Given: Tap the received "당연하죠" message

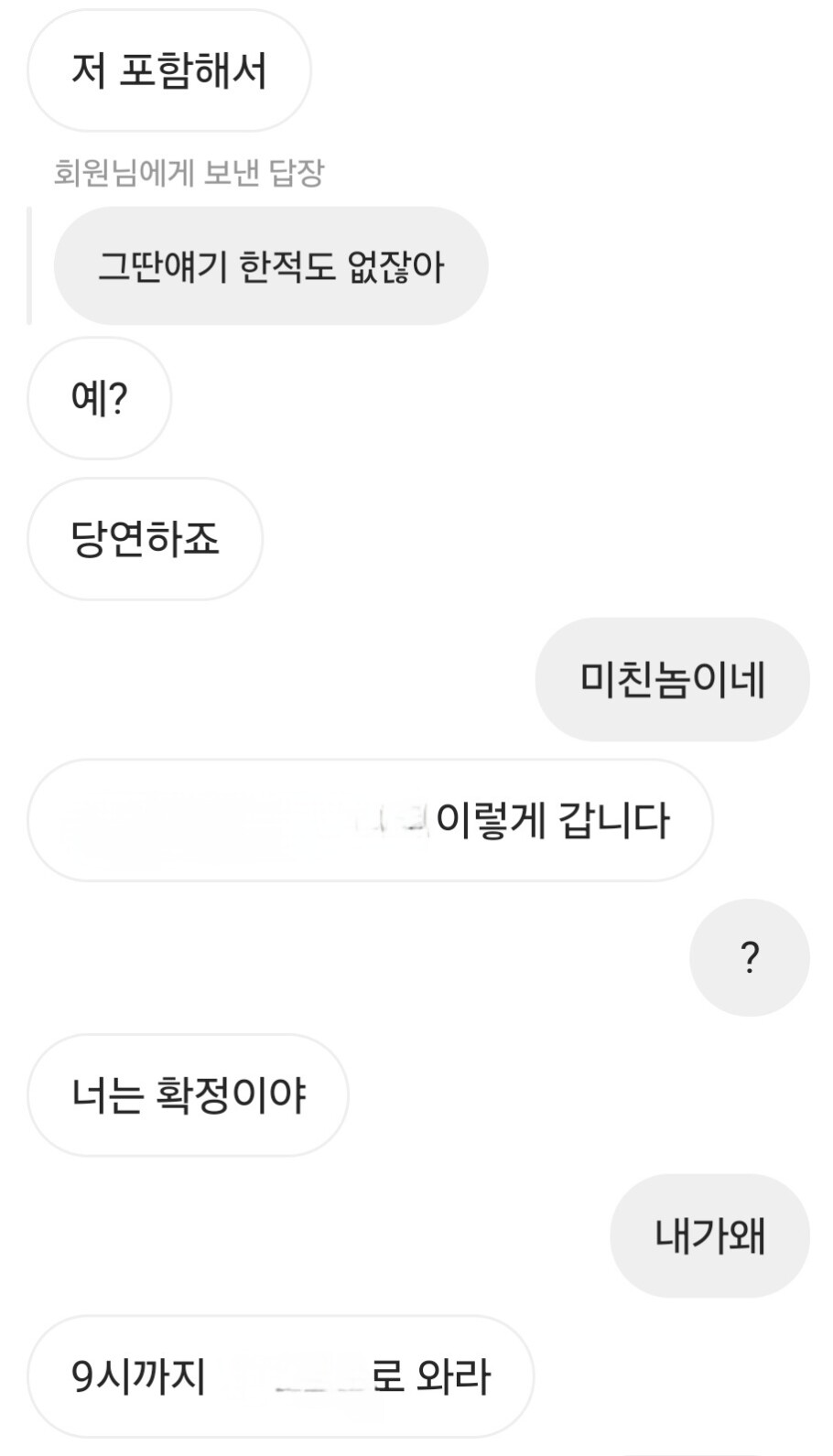Looking at the screenshot, I should click(145, 539).
